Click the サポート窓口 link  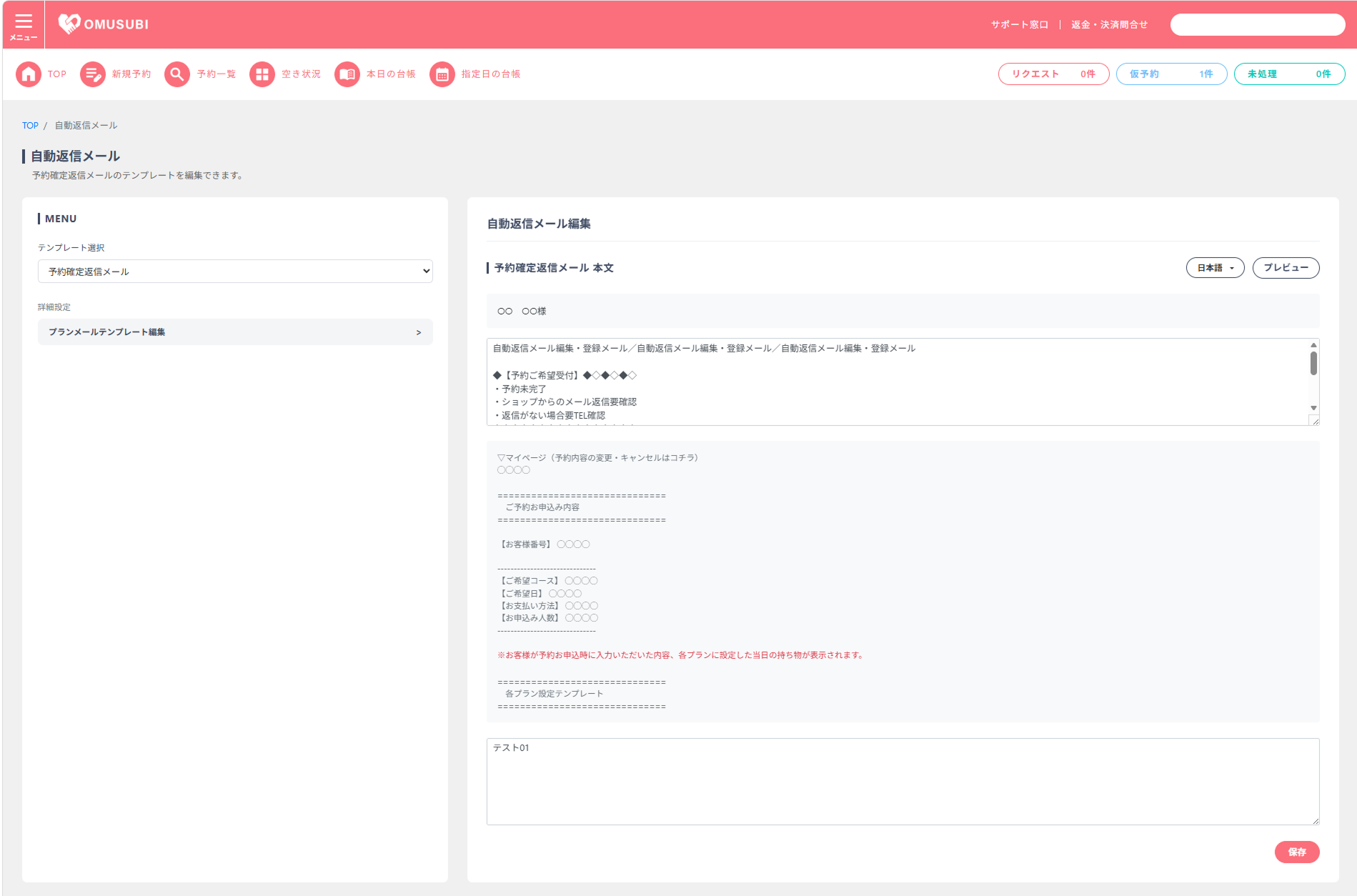click(x=1020, y=25)
